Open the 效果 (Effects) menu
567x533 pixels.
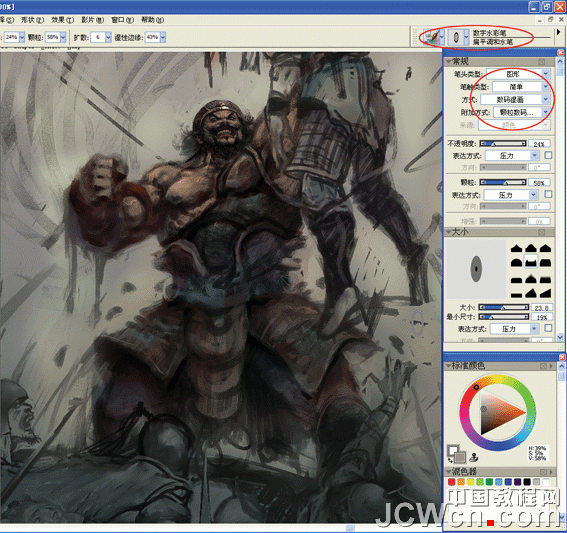[x=63, y=20]
